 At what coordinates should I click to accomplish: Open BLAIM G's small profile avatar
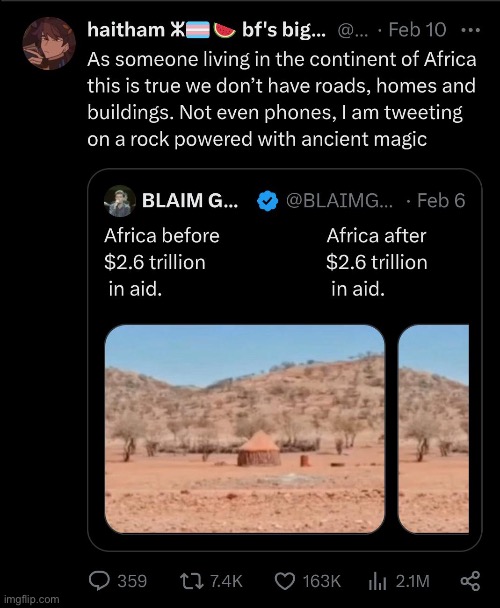120,201
